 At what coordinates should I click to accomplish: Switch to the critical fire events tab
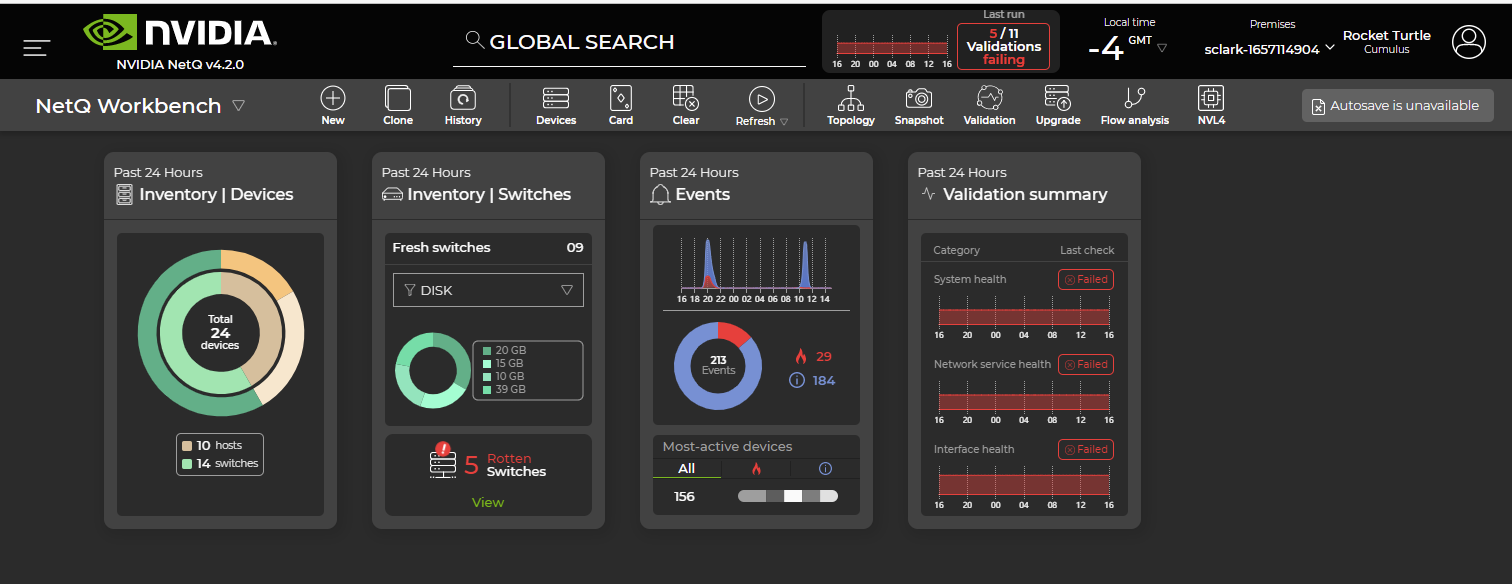[756, 468]
